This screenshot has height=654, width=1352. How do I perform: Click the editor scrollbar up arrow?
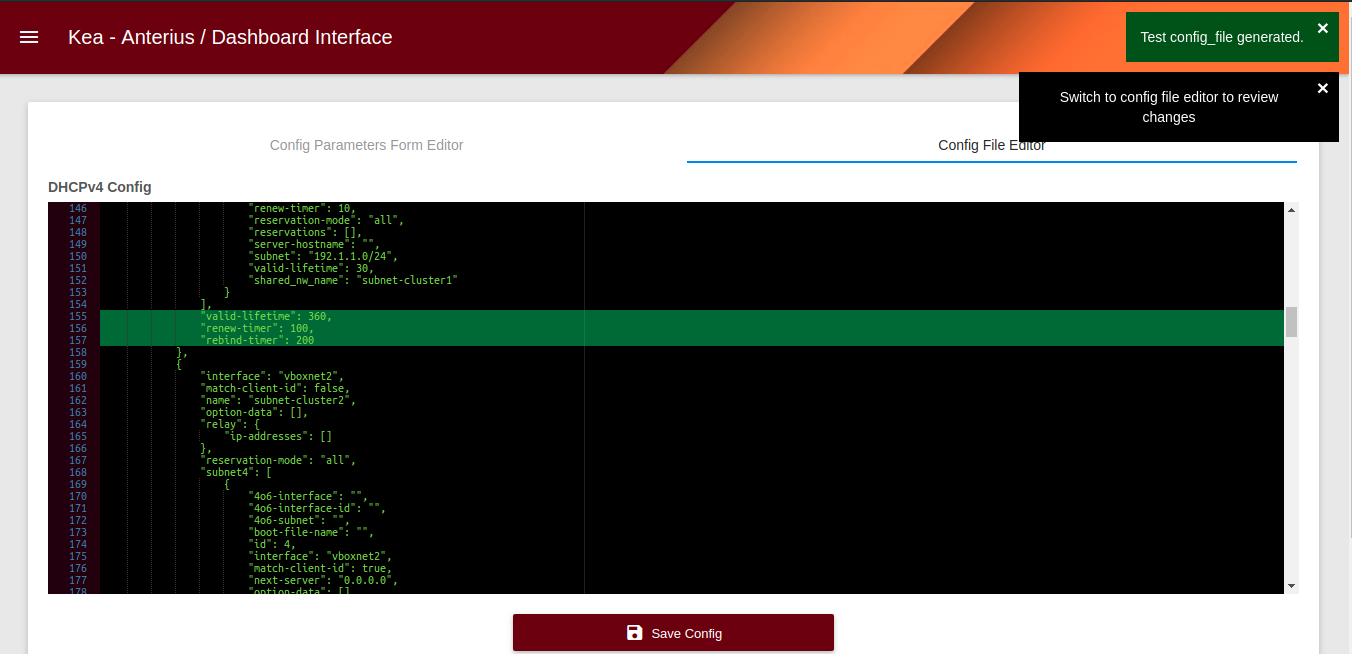1291,210
